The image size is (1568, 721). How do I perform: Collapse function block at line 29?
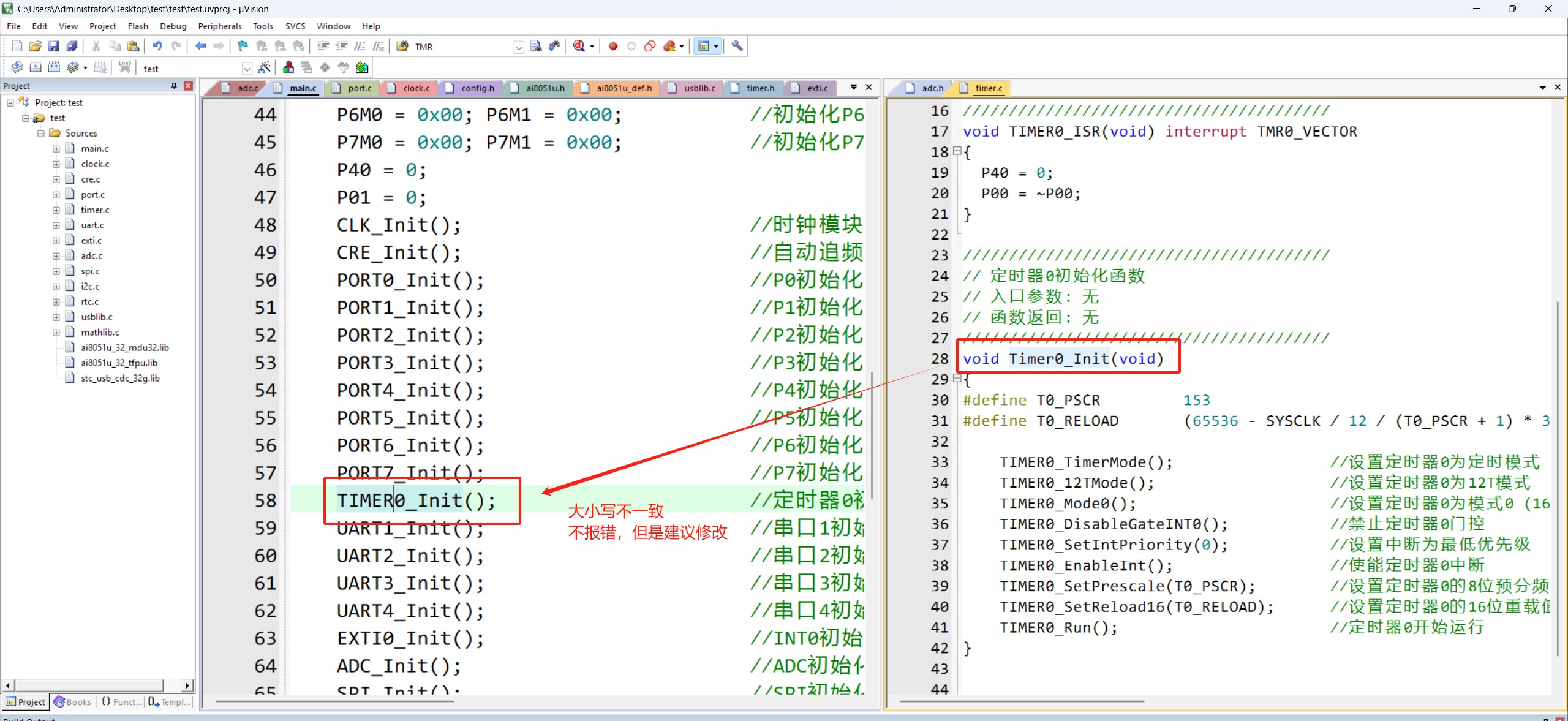click(957, 379)
